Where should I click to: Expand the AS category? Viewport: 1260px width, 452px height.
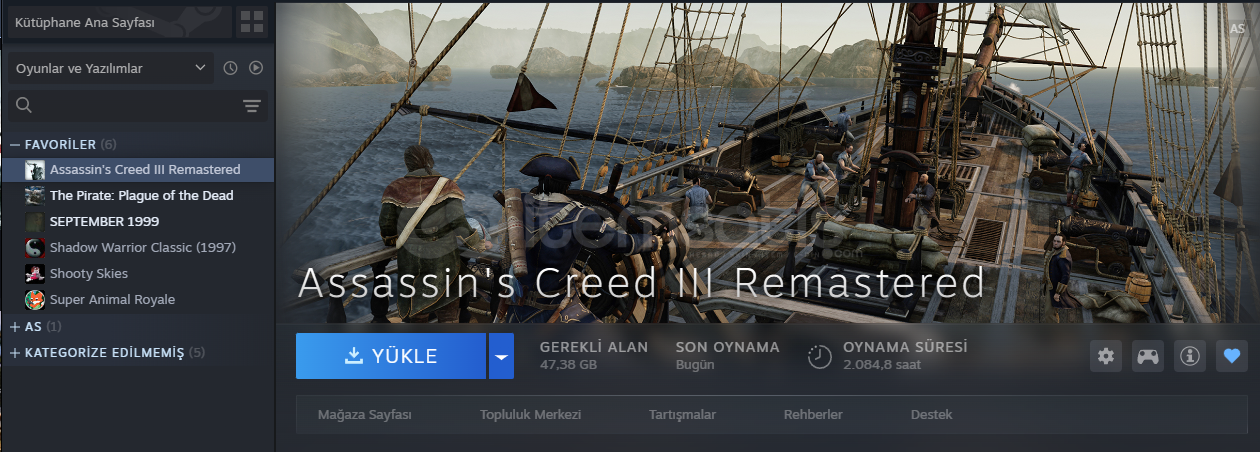click(15, 327)
